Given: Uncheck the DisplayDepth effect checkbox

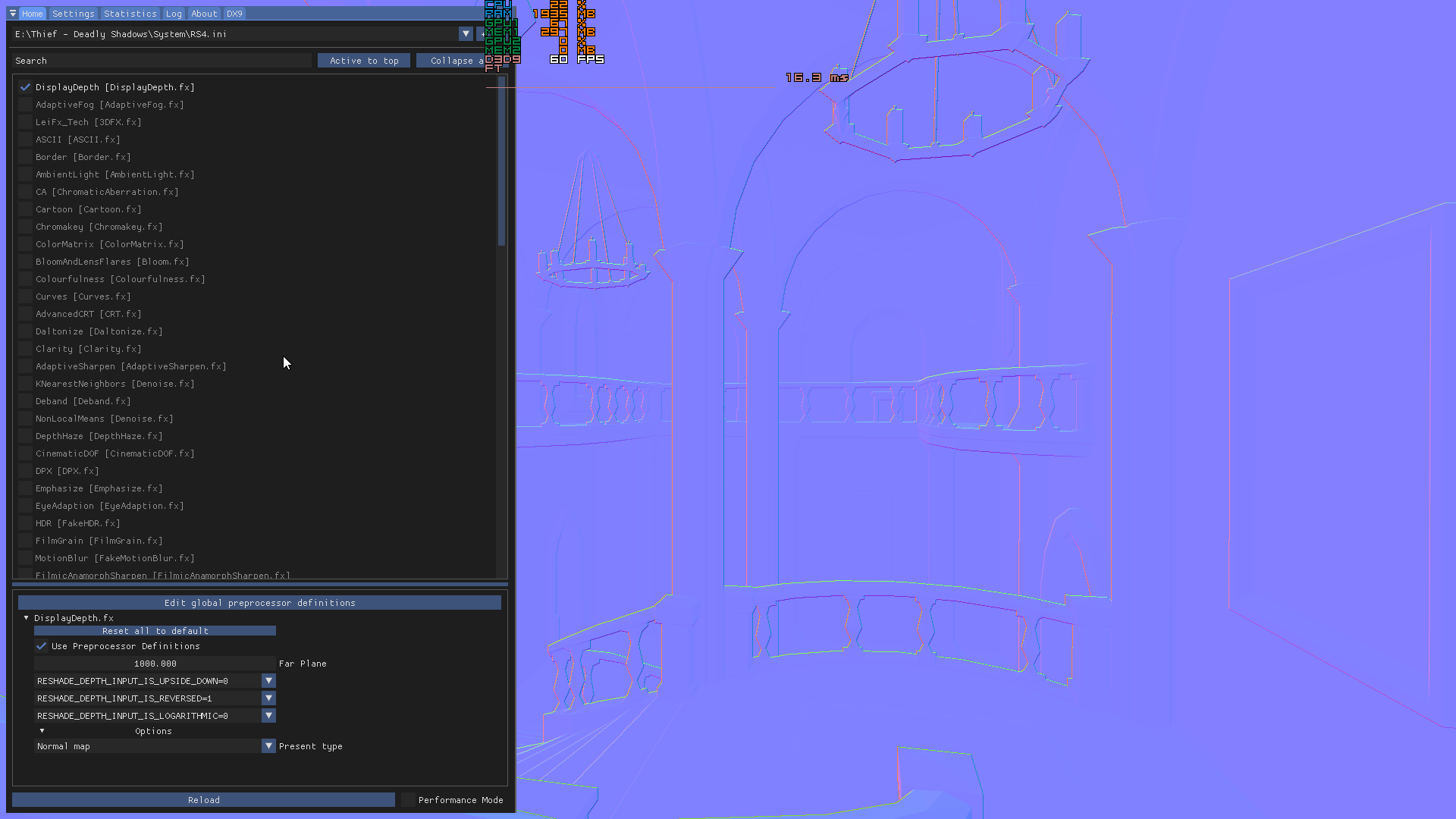Looking at the screenshot, I should tap(25, 87).
